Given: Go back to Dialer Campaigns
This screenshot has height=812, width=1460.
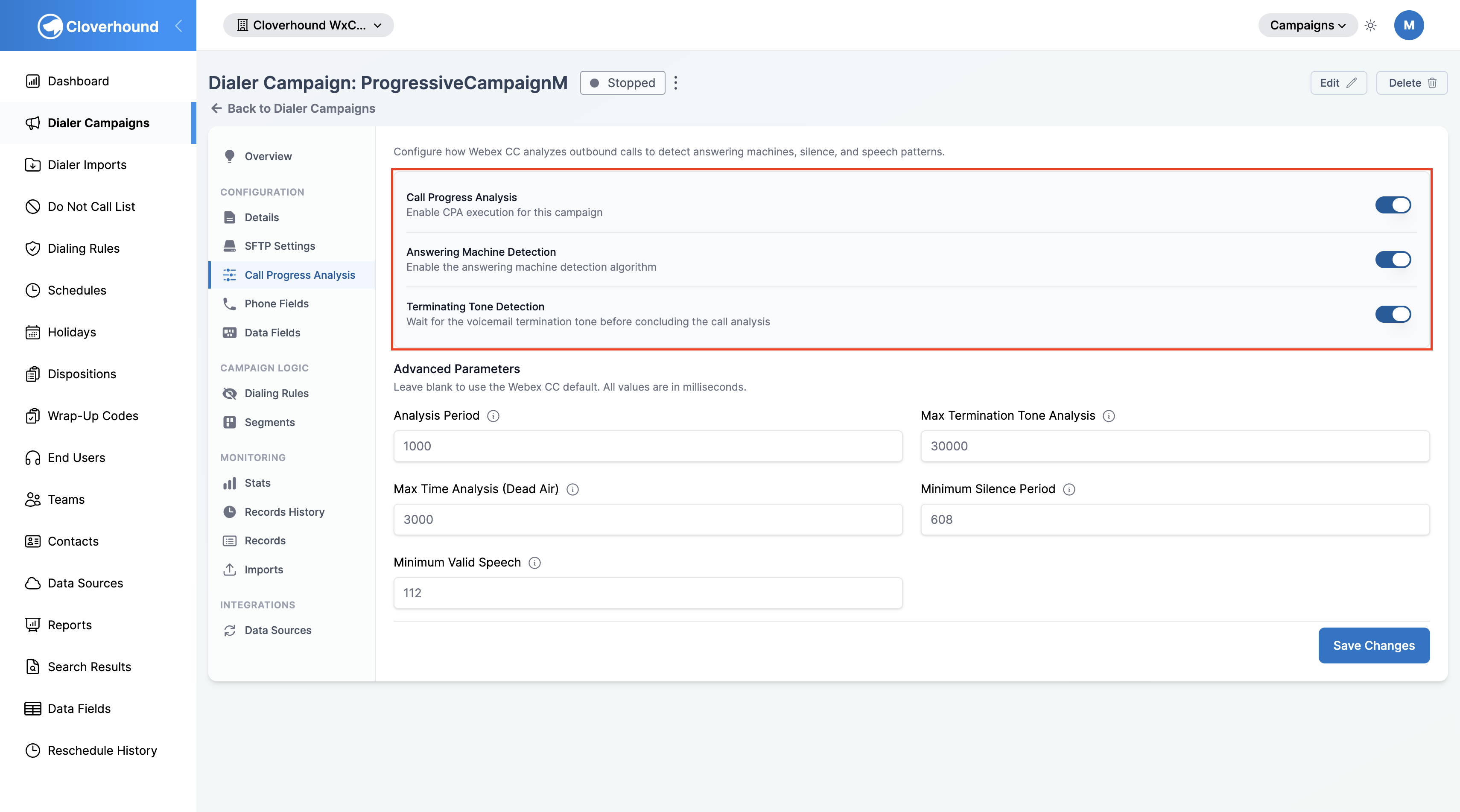Looking at the screenshot, I should (293, 108).
